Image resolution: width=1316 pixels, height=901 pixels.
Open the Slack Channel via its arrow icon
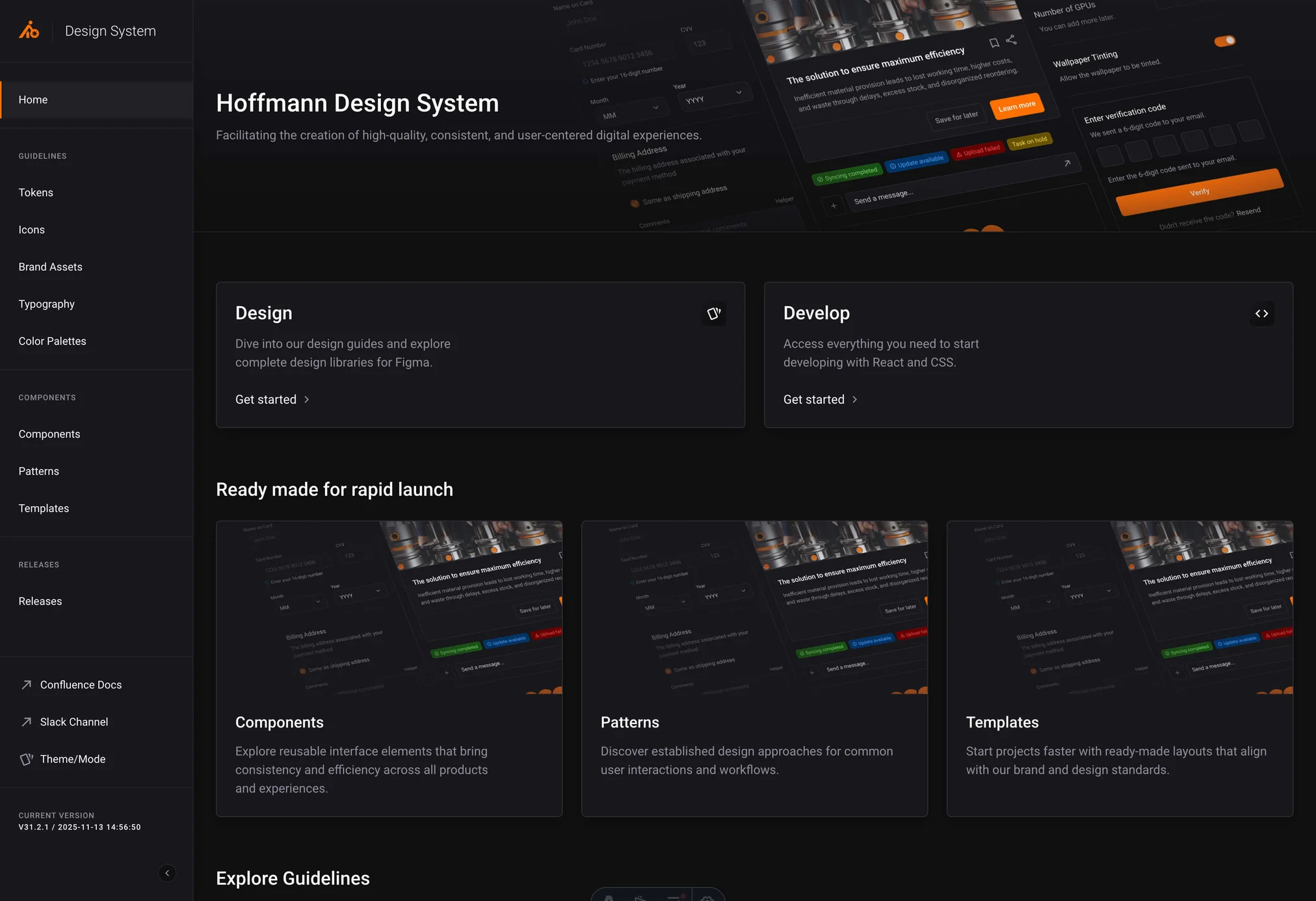(x=26, y=722)
